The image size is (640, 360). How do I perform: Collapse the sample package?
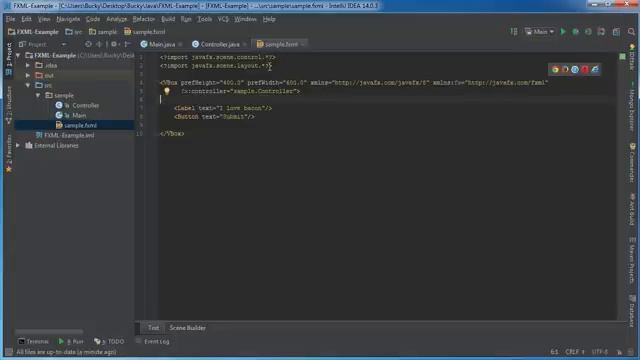point(38,95)
